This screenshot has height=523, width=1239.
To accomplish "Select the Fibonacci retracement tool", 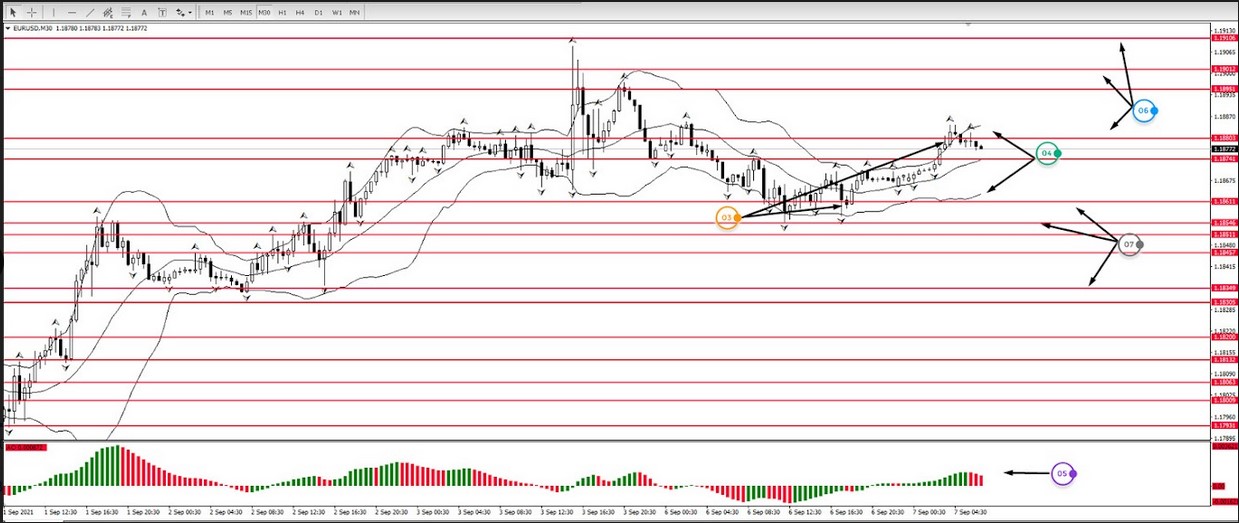I will (x=127, y=12).
